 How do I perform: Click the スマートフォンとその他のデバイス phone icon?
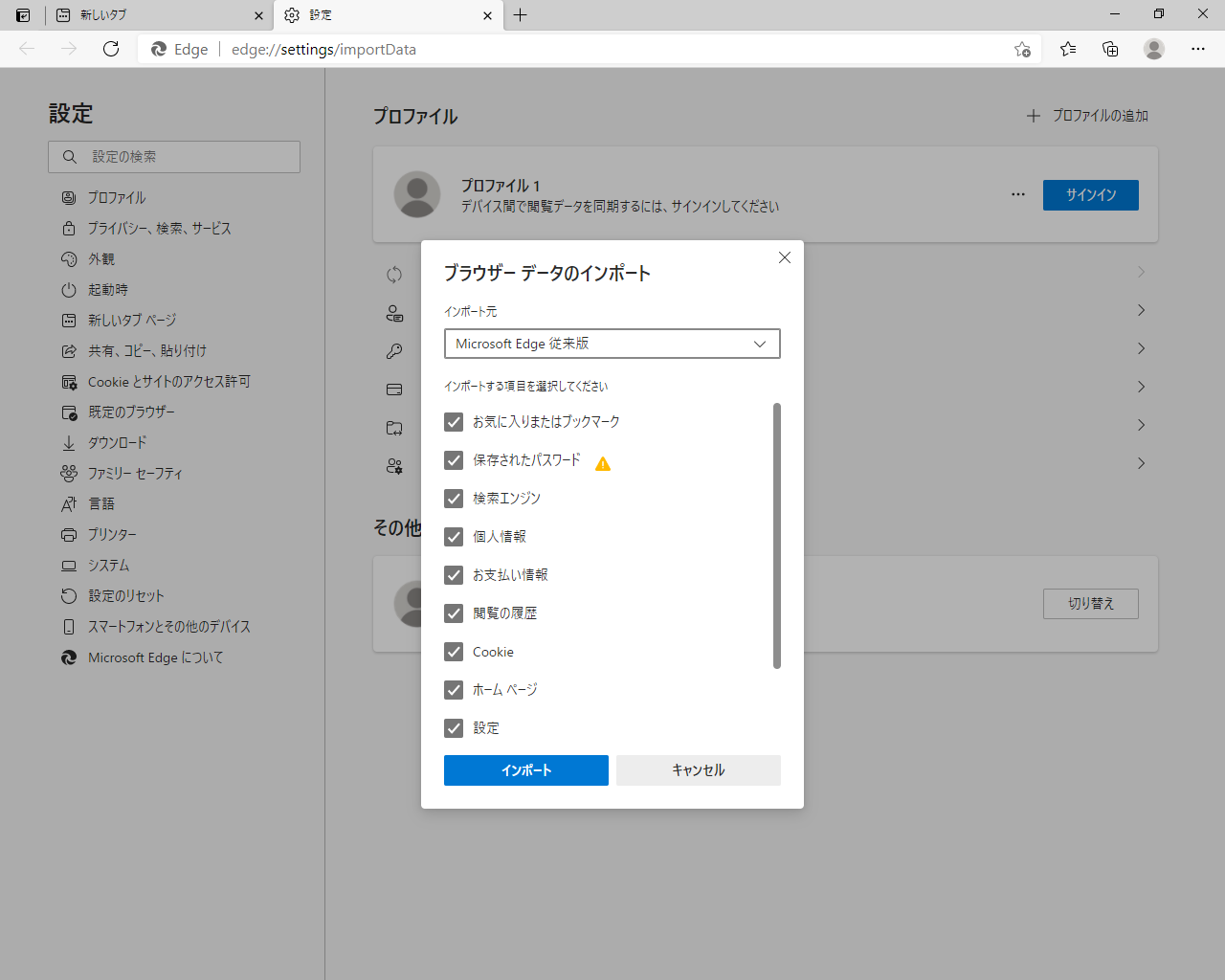point(69,627)
